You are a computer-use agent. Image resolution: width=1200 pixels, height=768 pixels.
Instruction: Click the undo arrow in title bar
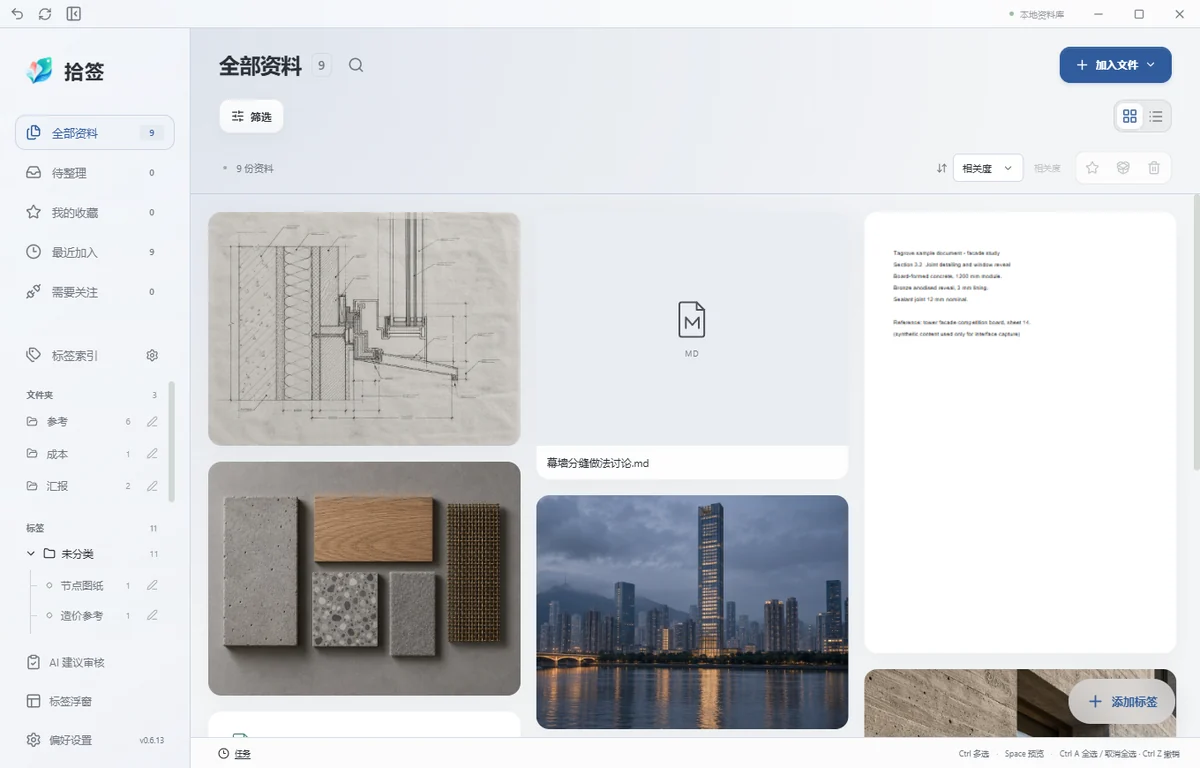[x=17, y=14]
